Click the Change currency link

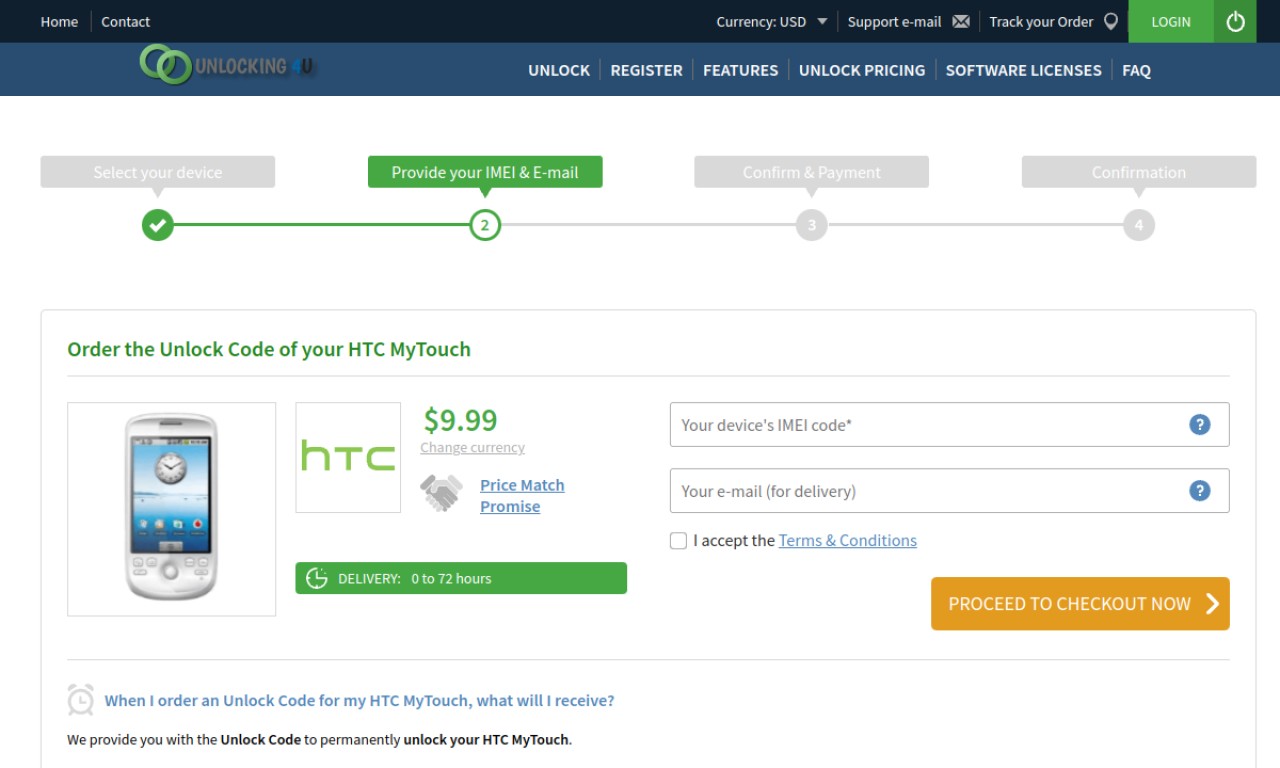pyautogui.click(x=472, y=447)
